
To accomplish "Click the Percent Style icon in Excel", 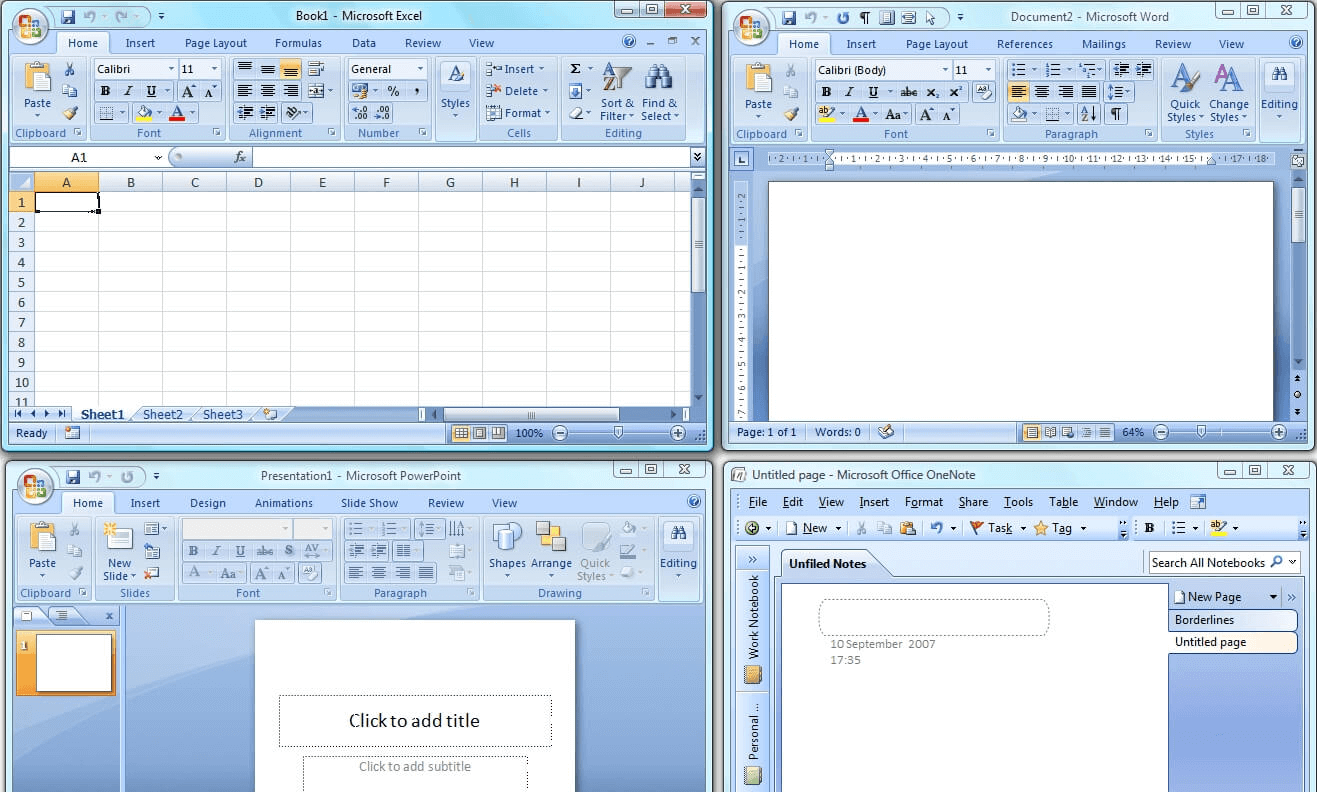I will coord(393,91).
